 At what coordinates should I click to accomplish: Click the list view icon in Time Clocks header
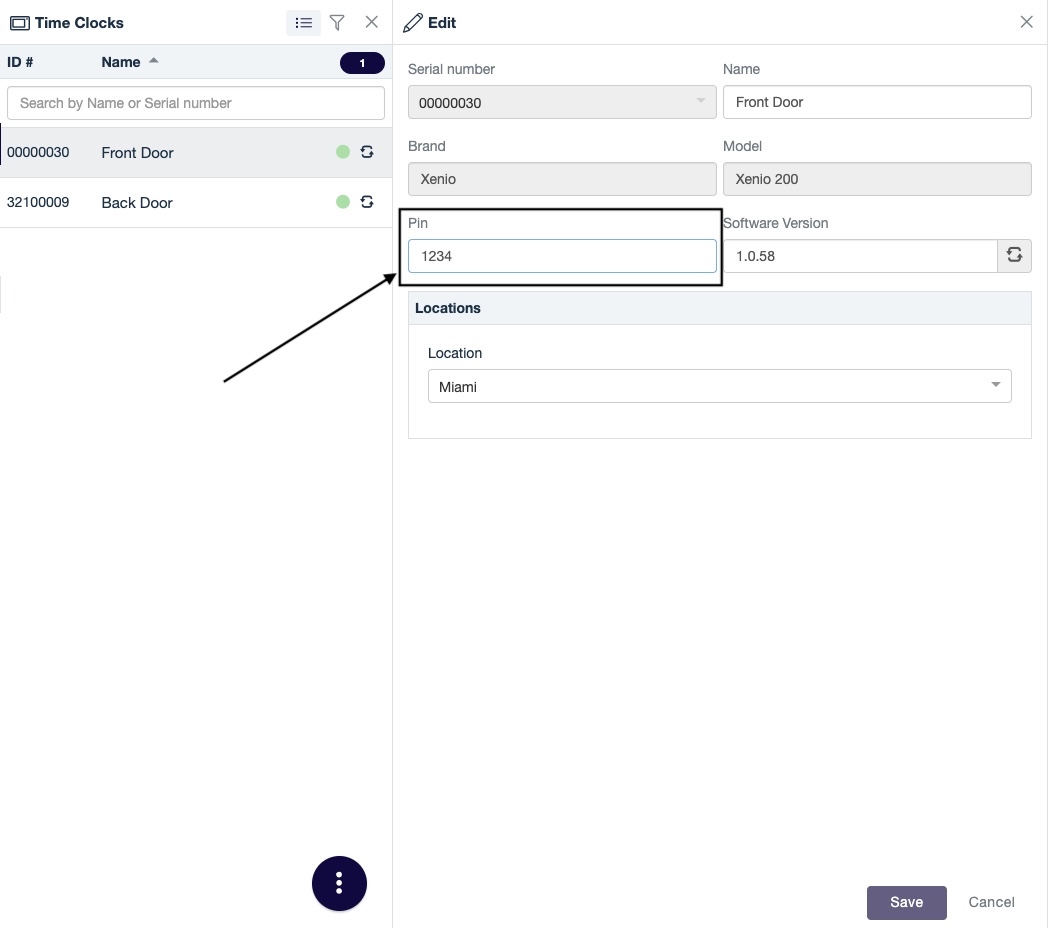[304, 23]
